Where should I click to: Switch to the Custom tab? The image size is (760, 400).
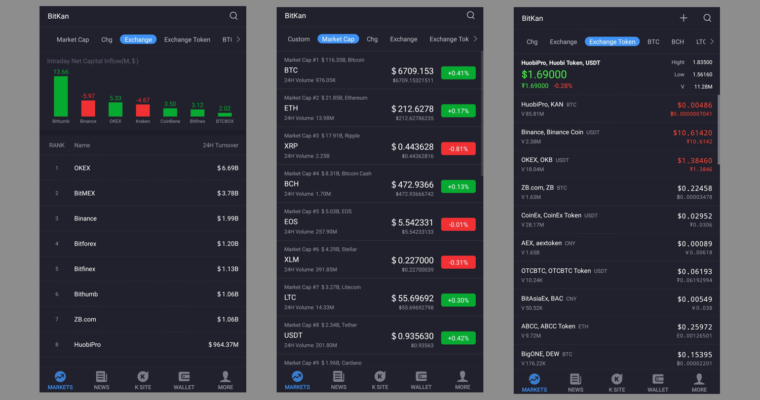(298, 39)
